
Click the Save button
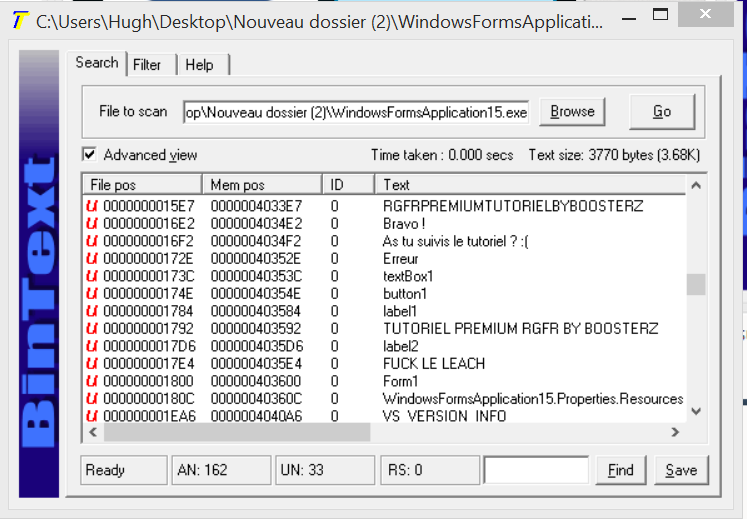(x=681, y=470)
